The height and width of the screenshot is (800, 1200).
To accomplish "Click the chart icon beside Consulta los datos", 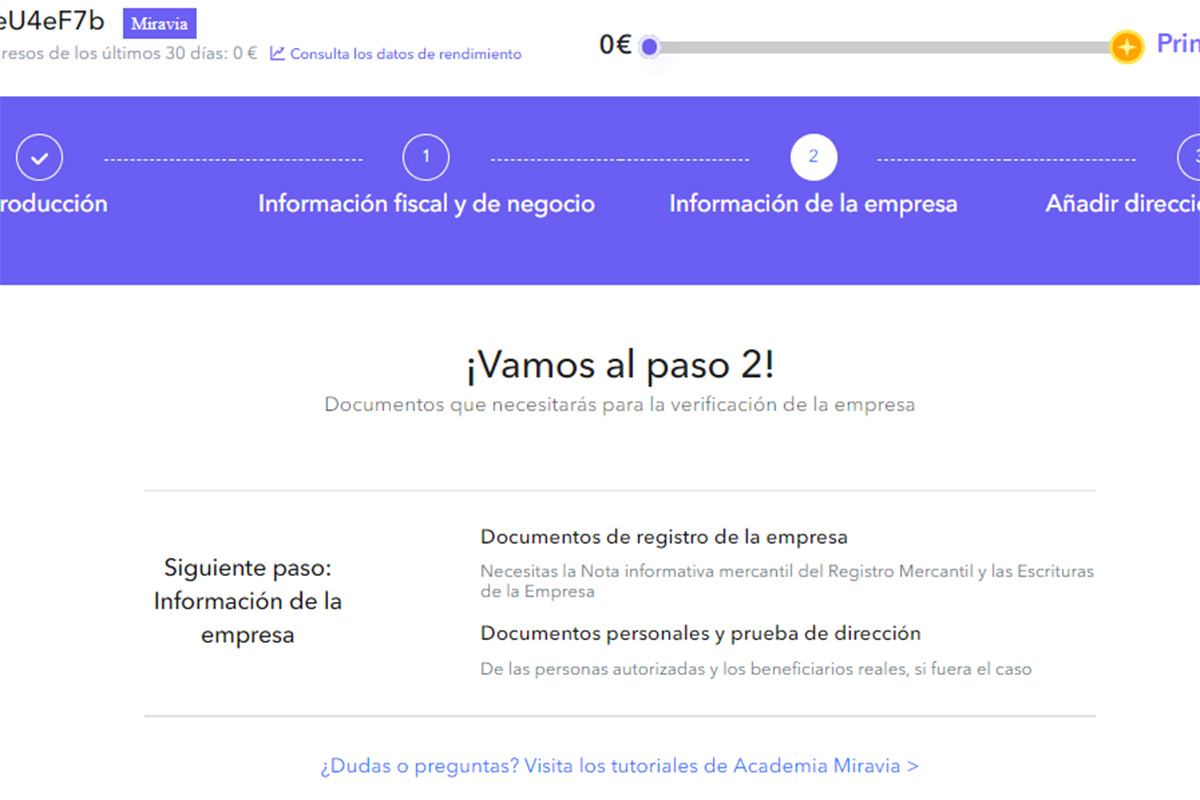I will (x=277, y=53).
